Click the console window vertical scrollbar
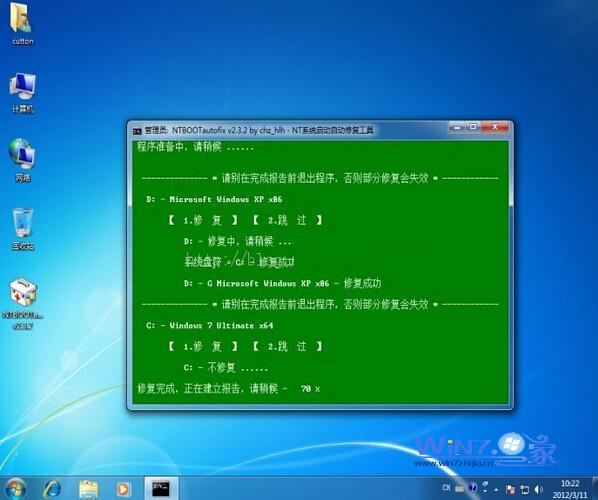598x500 pixels. [x=511, y=272]
